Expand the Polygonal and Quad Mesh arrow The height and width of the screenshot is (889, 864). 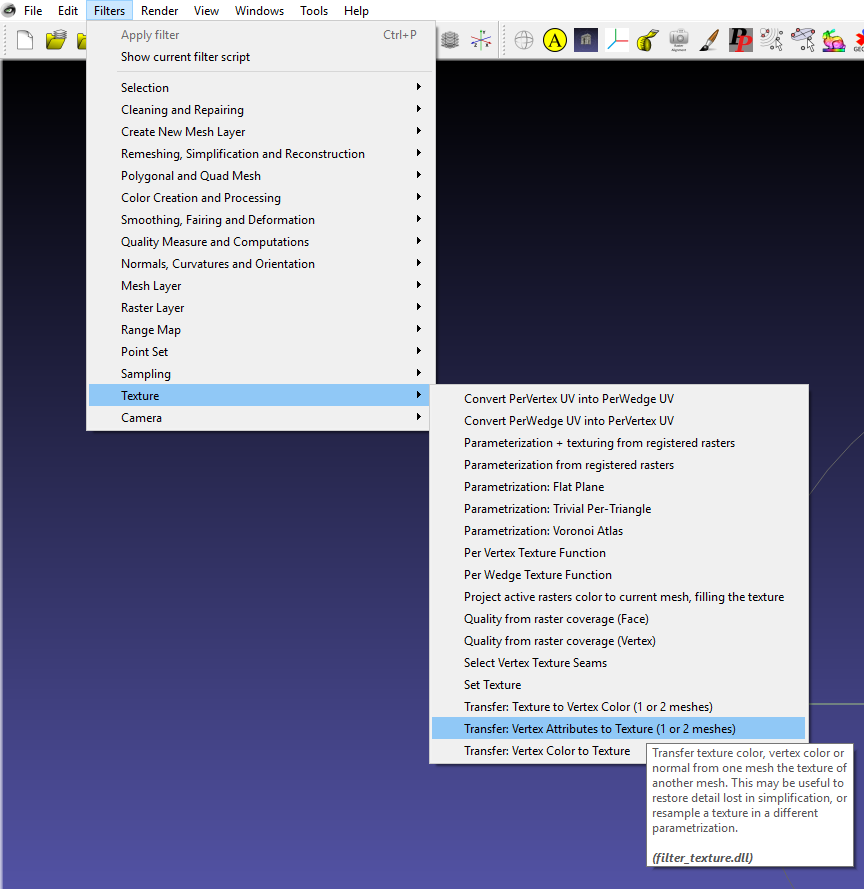pyautogui.click(x=418, y=175)
